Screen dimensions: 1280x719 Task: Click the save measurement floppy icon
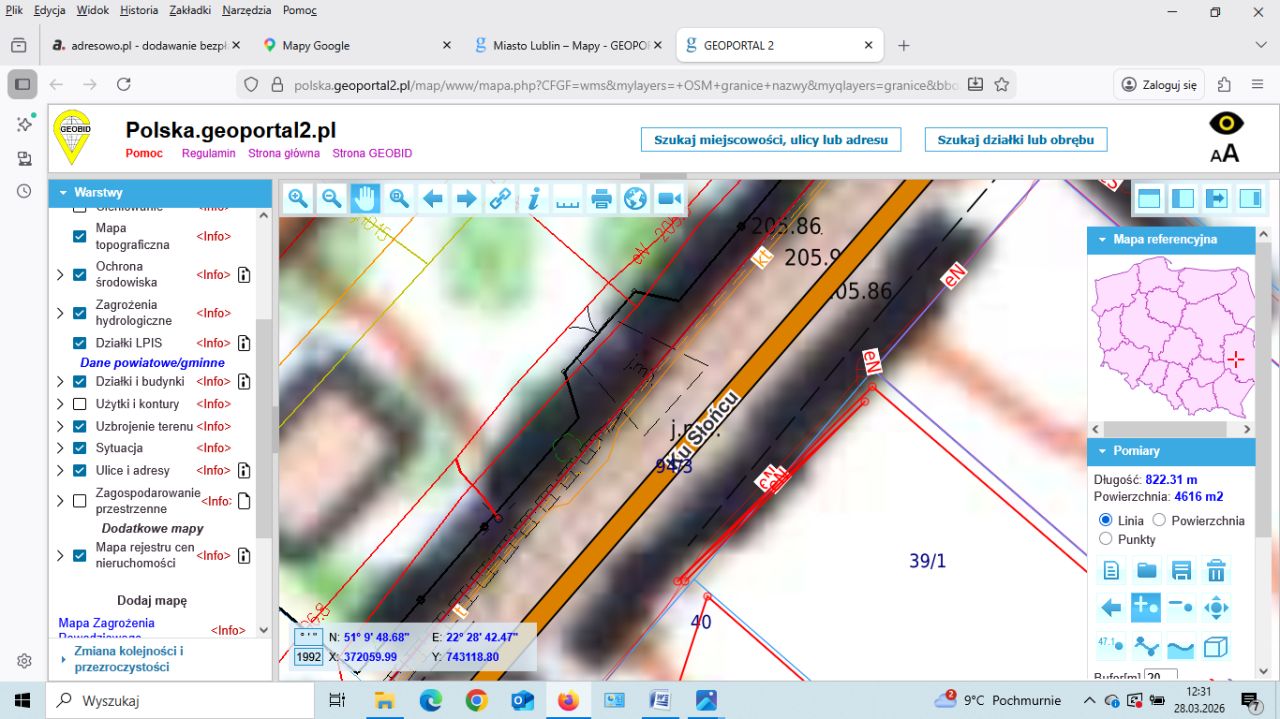(x=1181, y=571)
